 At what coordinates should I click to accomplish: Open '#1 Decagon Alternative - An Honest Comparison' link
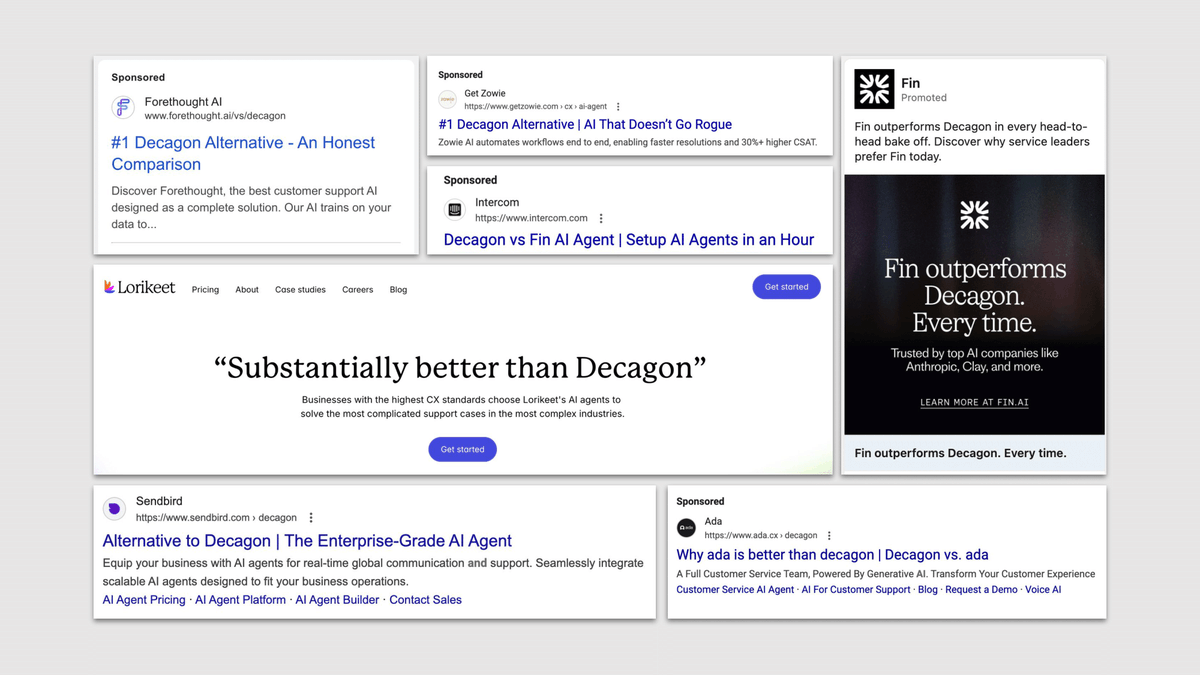[x=243, y=153]
